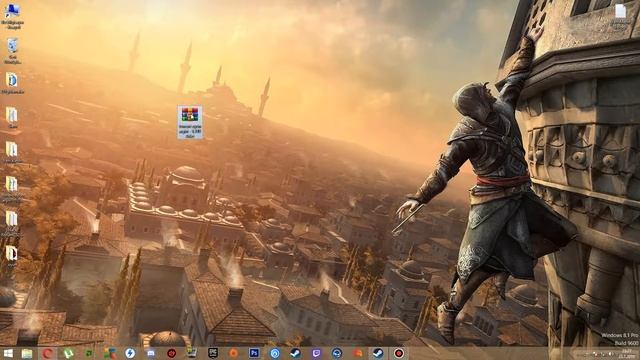Select the highlighted Steam icon beside the record icon
640x360 pixels.
pyautogui.click(x=378, y=353)
